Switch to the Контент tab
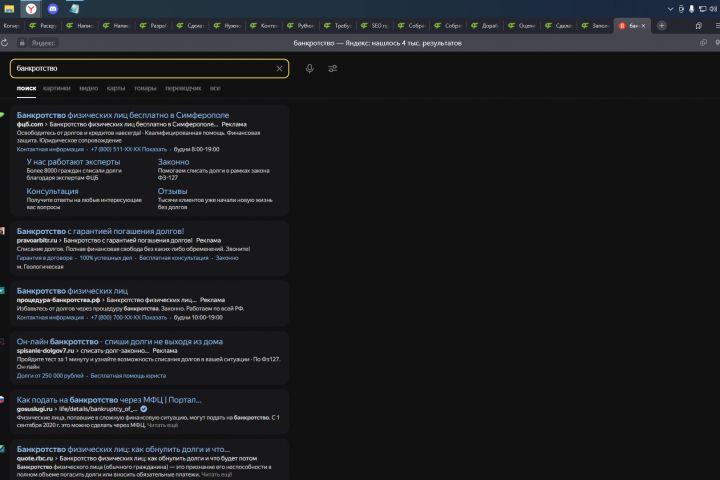Screen dimensions: 720x480 [264, 26]
